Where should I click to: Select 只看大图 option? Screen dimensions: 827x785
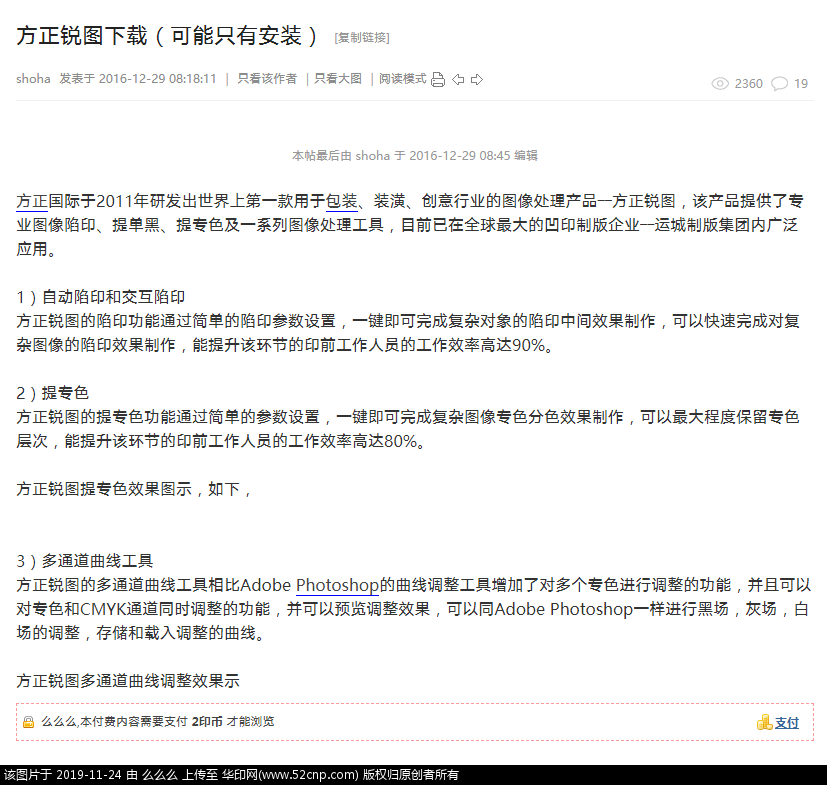(338, 79)
